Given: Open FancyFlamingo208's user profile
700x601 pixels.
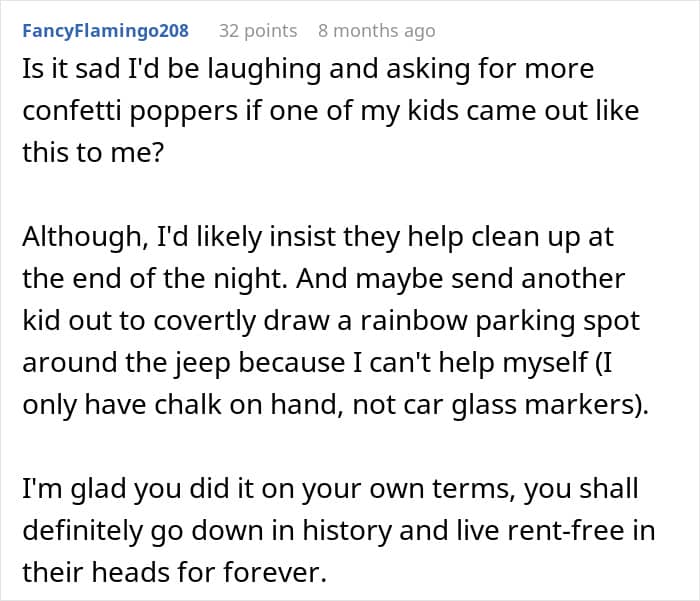Looking at the screenshot, I should coord(105,30).
